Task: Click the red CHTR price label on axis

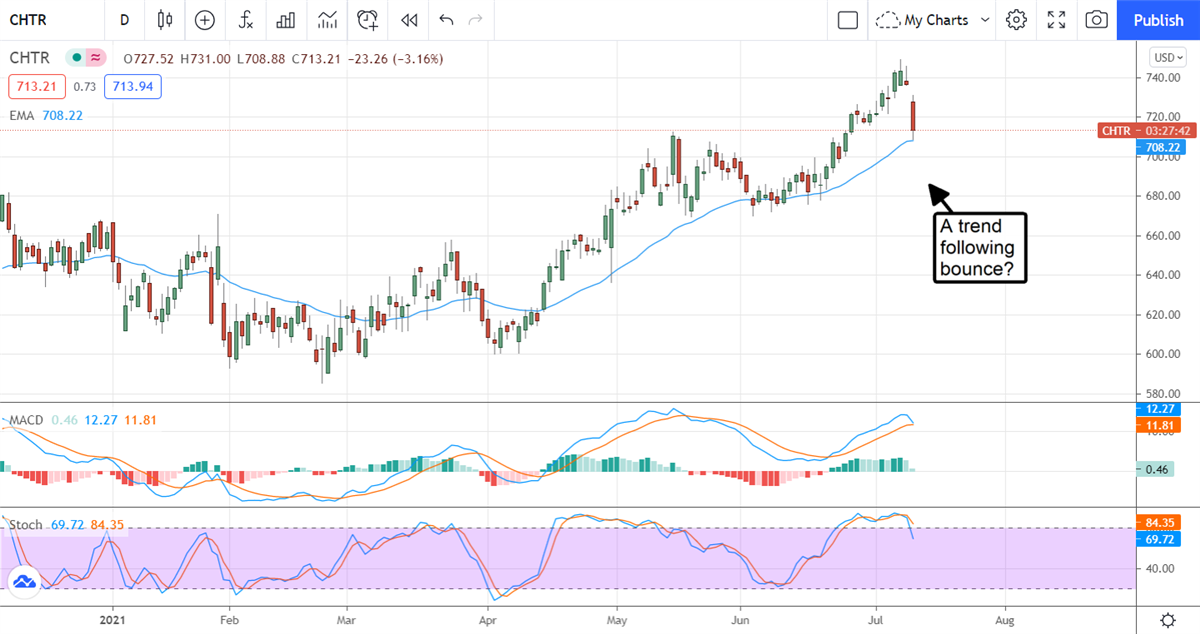Action: click(x=1149, y=130)
